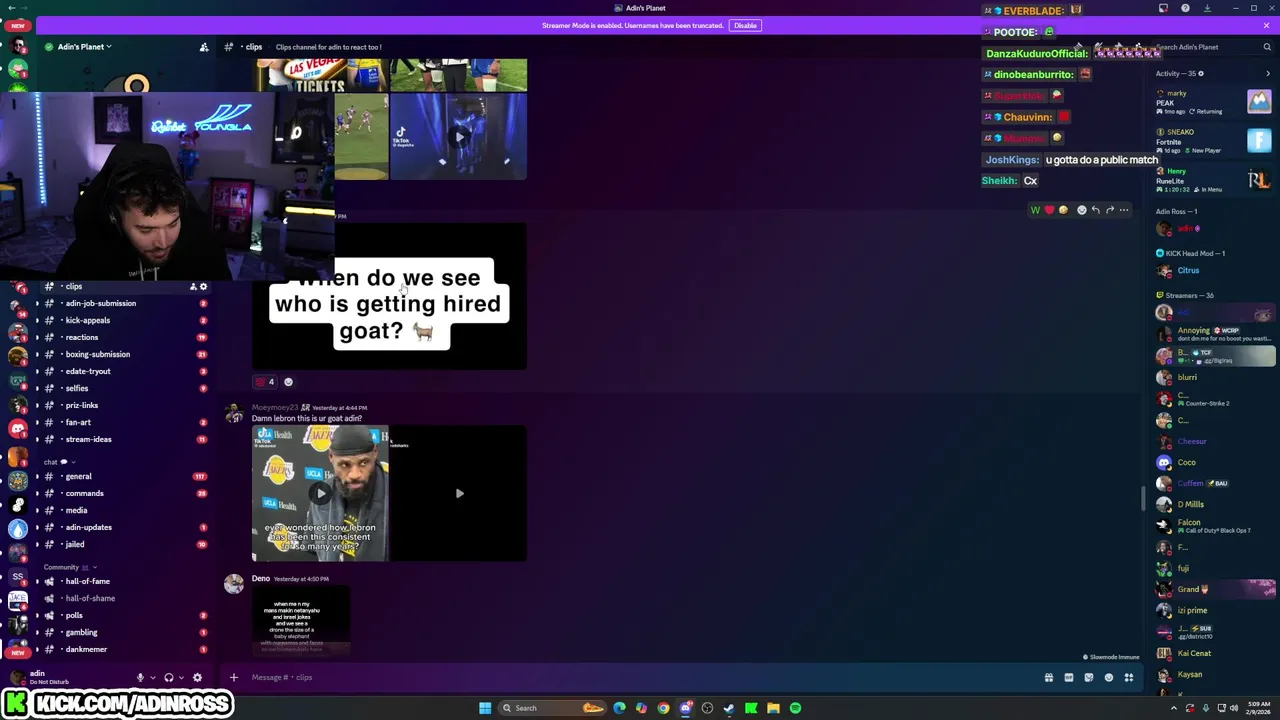The image size is (1280, 720).
Task: Open Chrome from taskbar
Action: (663, 708)
